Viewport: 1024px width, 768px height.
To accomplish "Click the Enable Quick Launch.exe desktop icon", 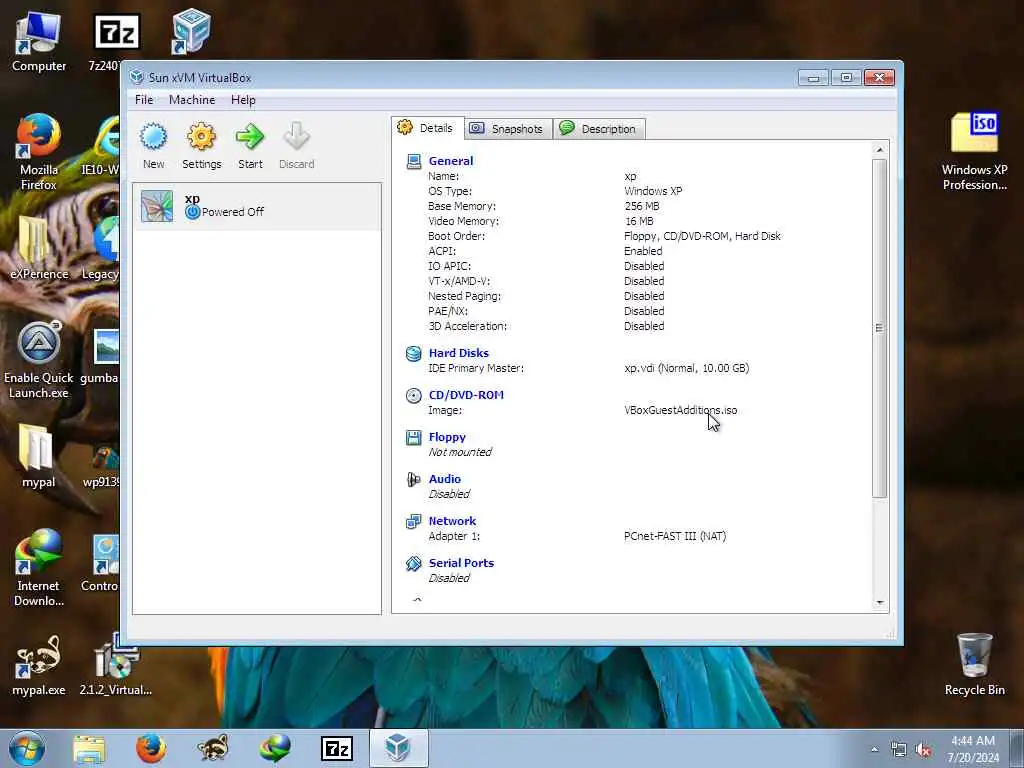I will (x=39, y=360).
